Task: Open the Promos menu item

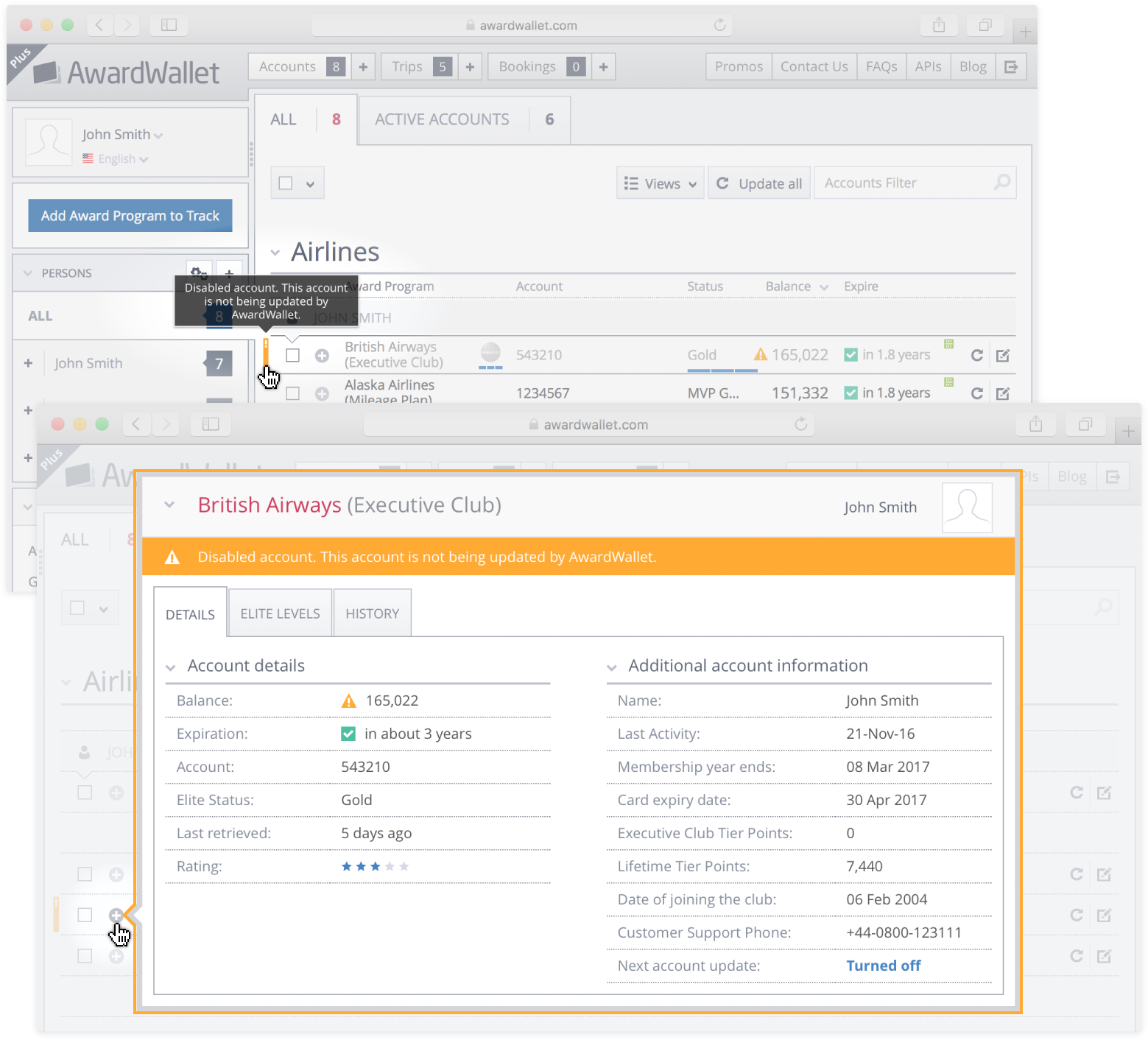Action: coord(739,66)
